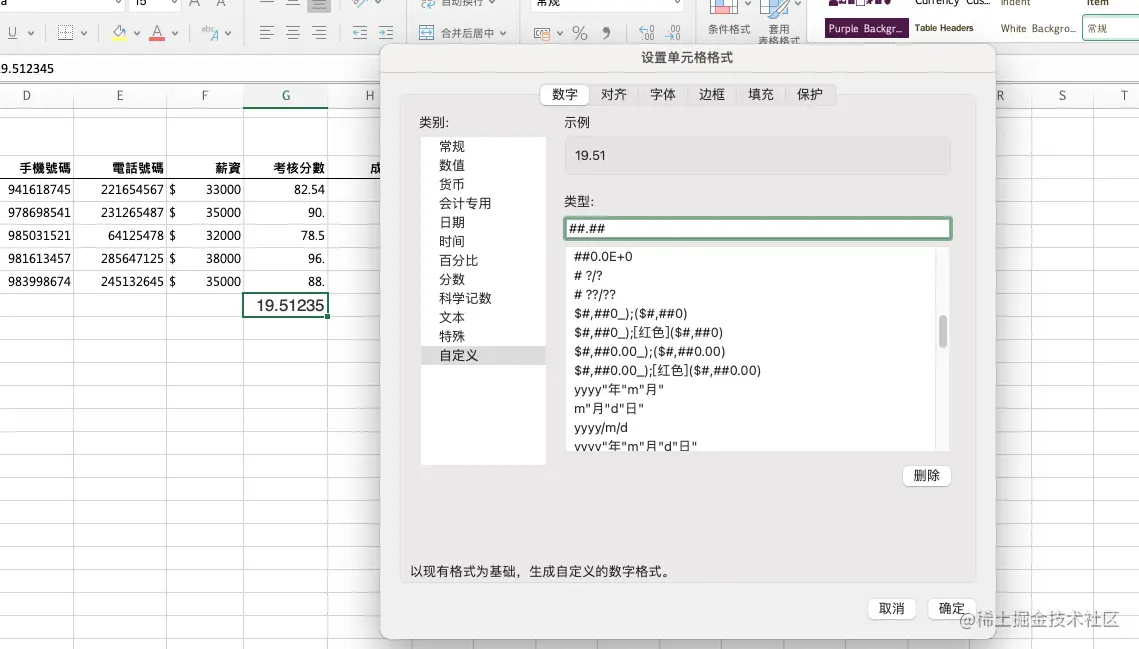The image size is (1139, 649).
Task: Click the merge and center icon
Action: pos(426,33)
